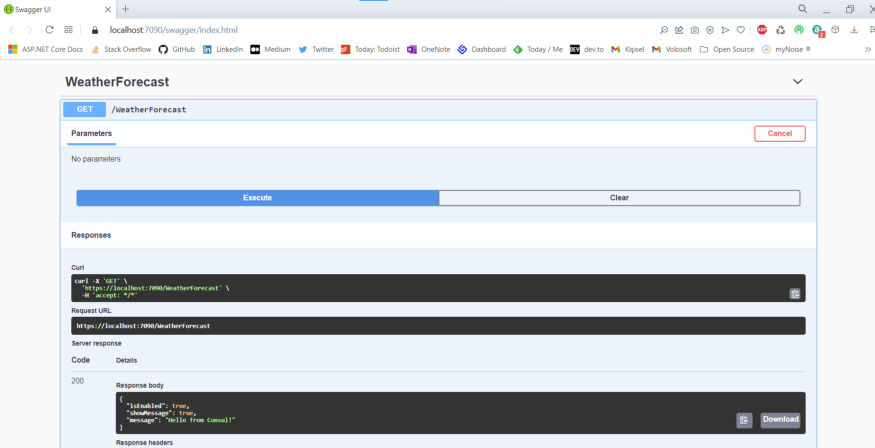This screenshot has width=875, height=448.
Task: Copy the response body to clipboard
Action: (x=744, y=420)
